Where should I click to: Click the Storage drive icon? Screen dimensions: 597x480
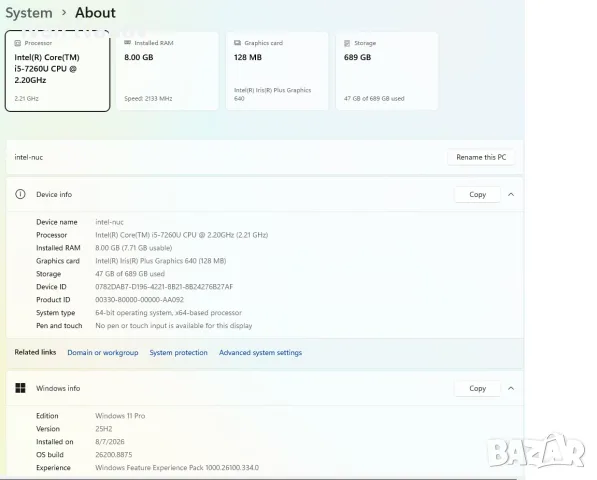(x=347, y=43)
